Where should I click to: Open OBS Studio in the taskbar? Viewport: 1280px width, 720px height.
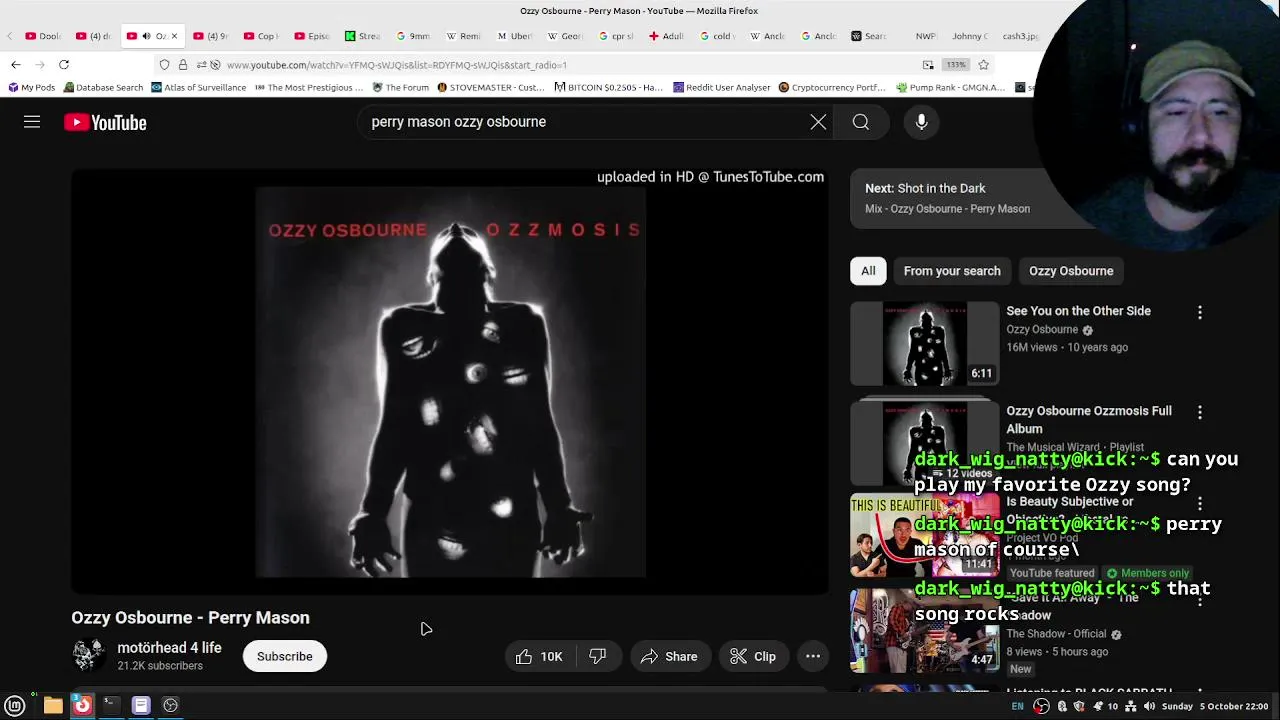pos(171,705)
